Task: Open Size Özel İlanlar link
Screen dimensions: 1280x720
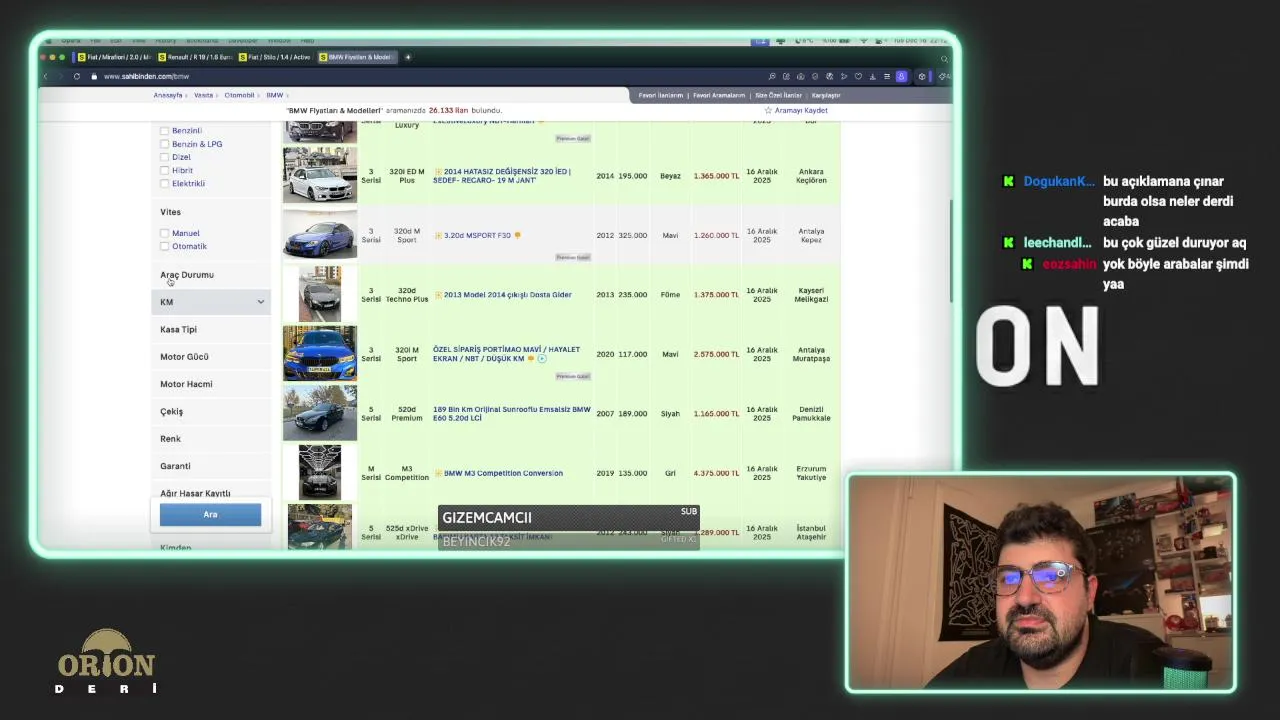Action: tap(779, 95)
